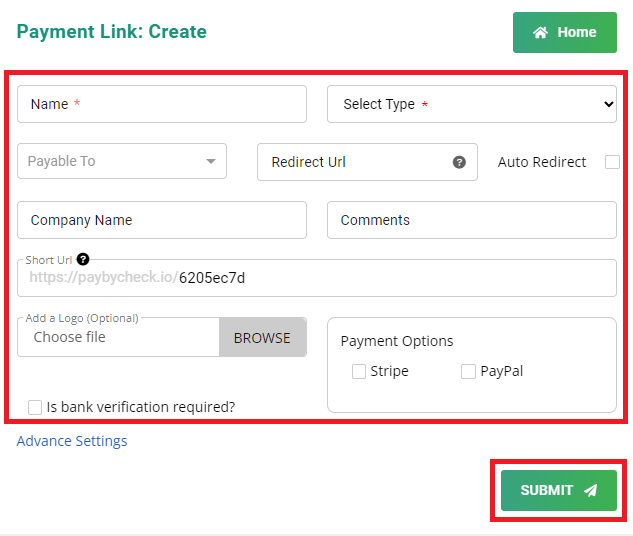The image size is (633, 536).
Task: Click the Payable To dropdown arrow
Action: pos(211,161)
